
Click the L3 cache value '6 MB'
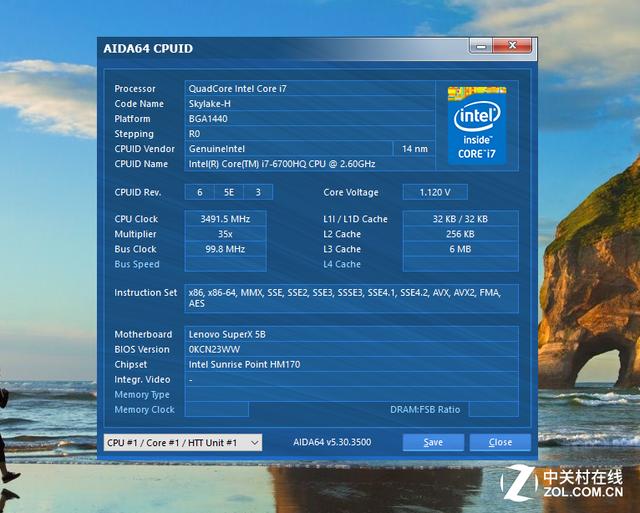click(x=460, y=249)
